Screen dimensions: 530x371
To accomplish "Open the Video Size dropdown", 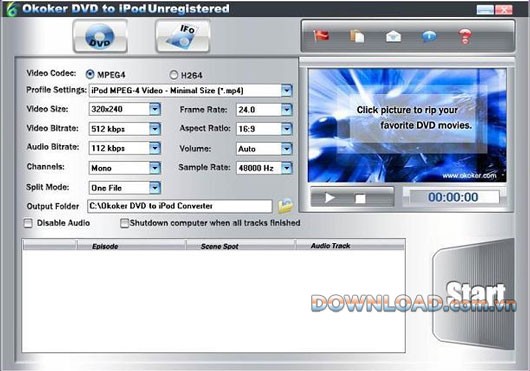I will click(155, 109).
